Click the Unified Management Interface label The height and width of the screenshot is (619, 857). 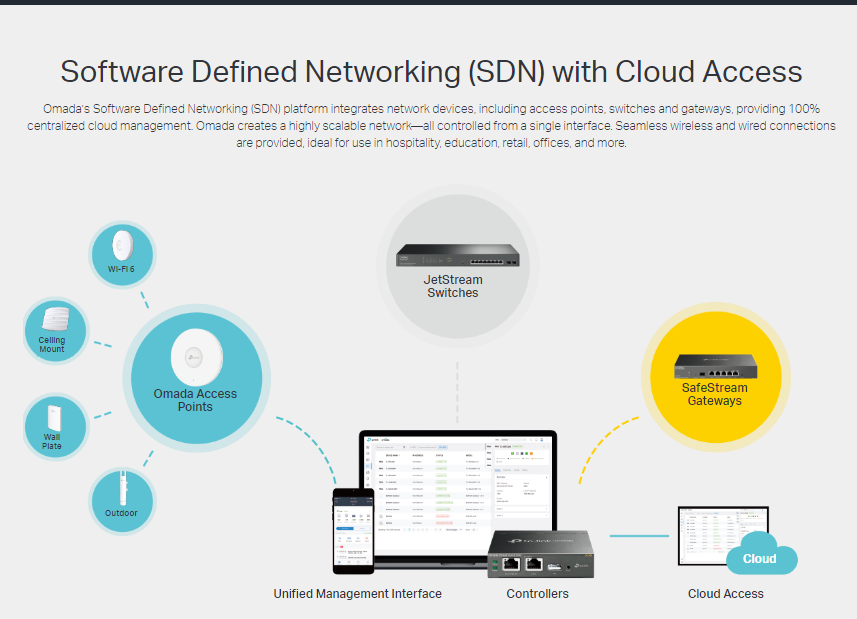click(x=357, y=594)
